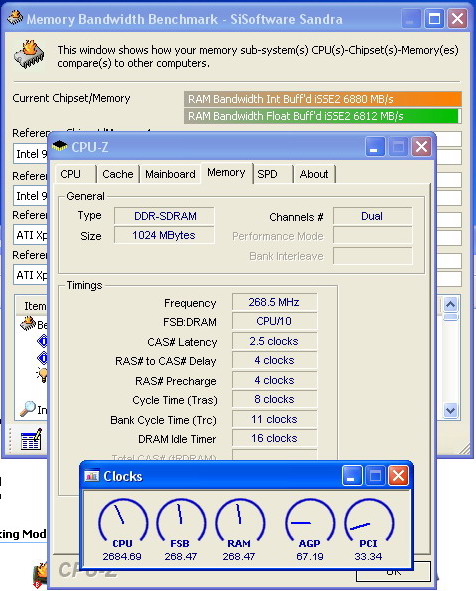
Task: Click the RAM Bandwidth Float green bar
Action: point(321,116)
